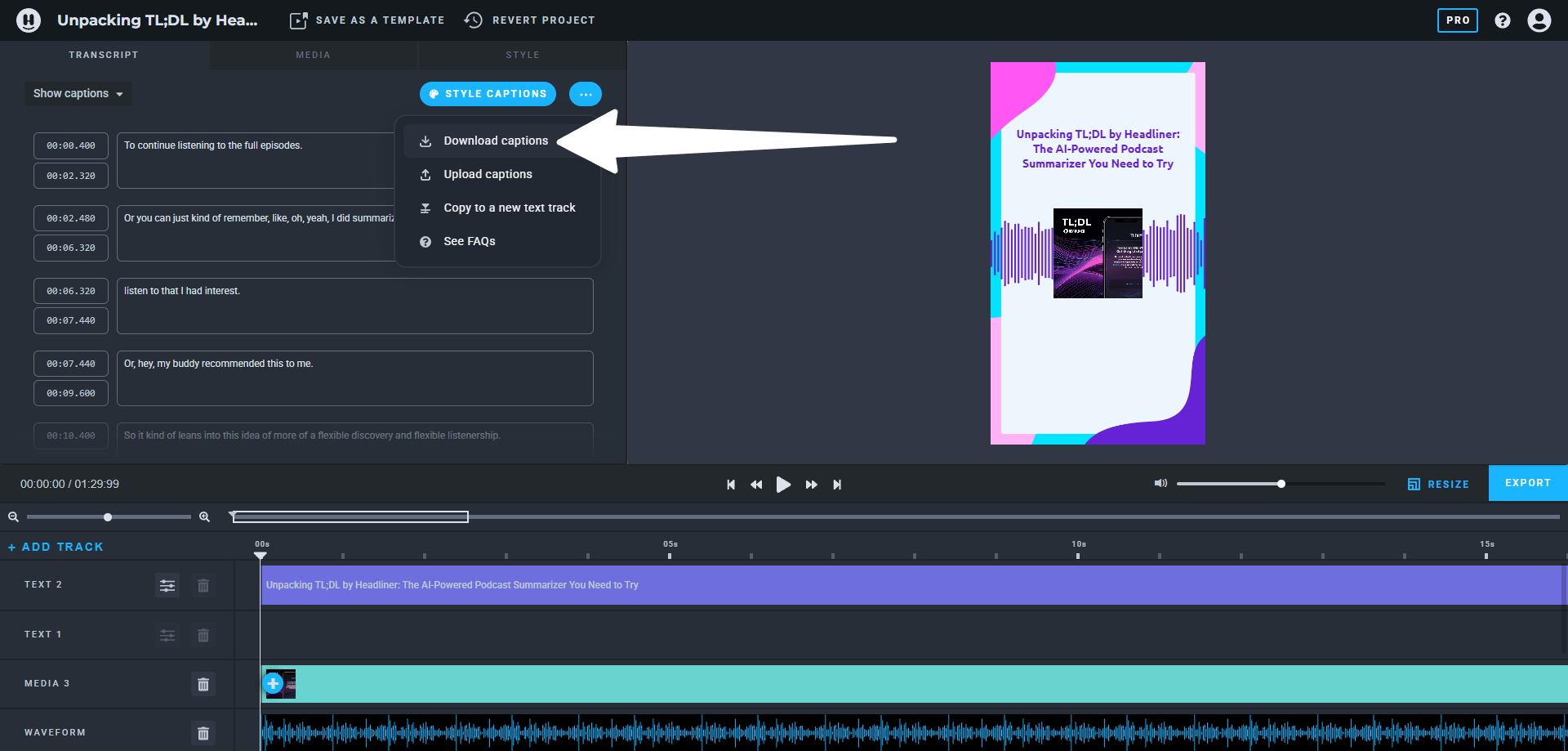Edit the start time 00:02.480 field
Viewport: 1568px width, 751px height.
(71, 218)
